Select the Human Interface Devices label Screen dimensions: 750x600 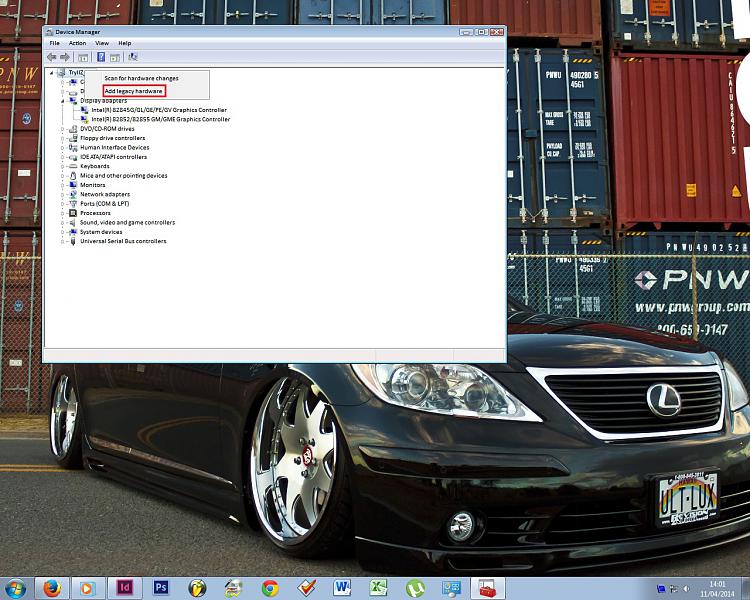(x=114, y=147)
